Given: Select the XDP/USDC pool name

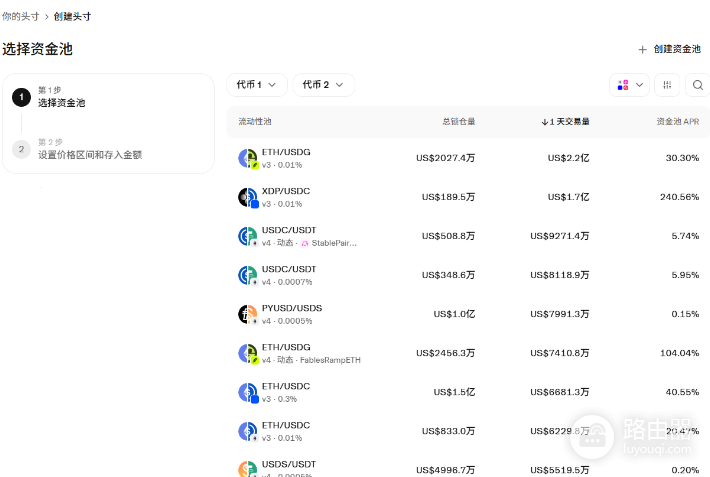Looking at the screenshot, I should point(286,191).
